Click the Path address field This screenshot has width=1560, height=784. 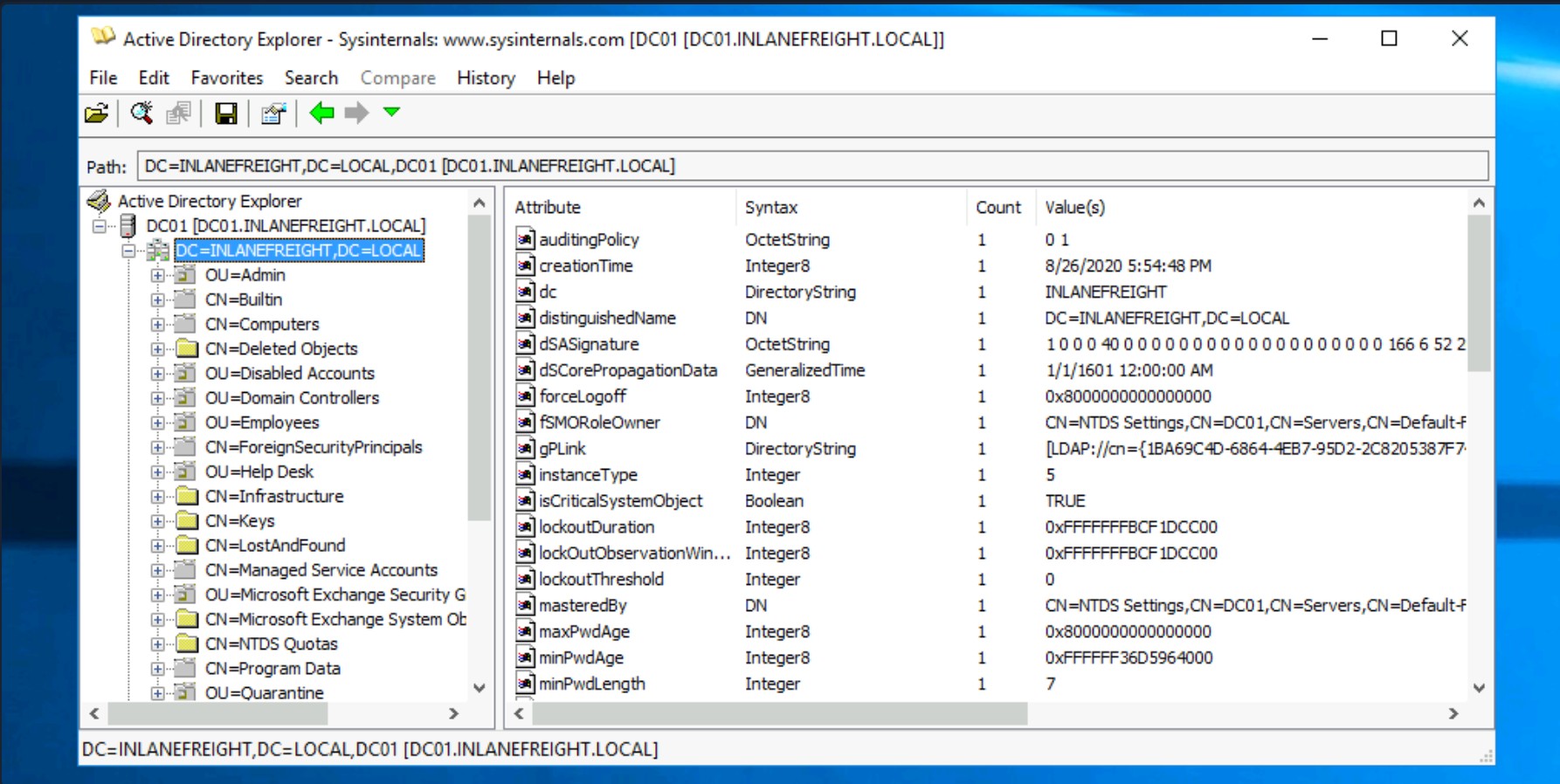point(812,166)
